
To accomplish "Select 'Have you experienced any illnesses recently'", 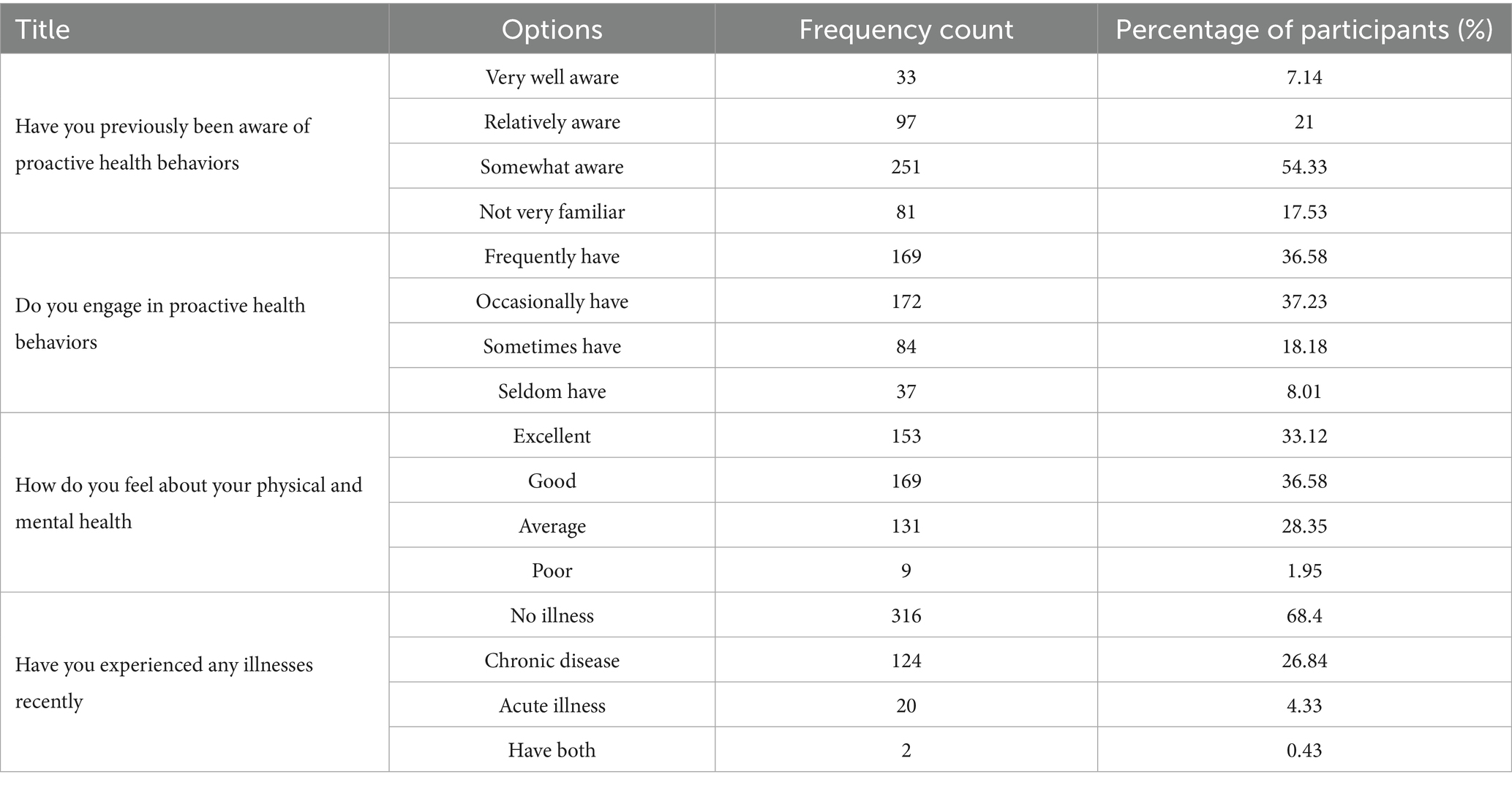I will [x=164, y=683].
